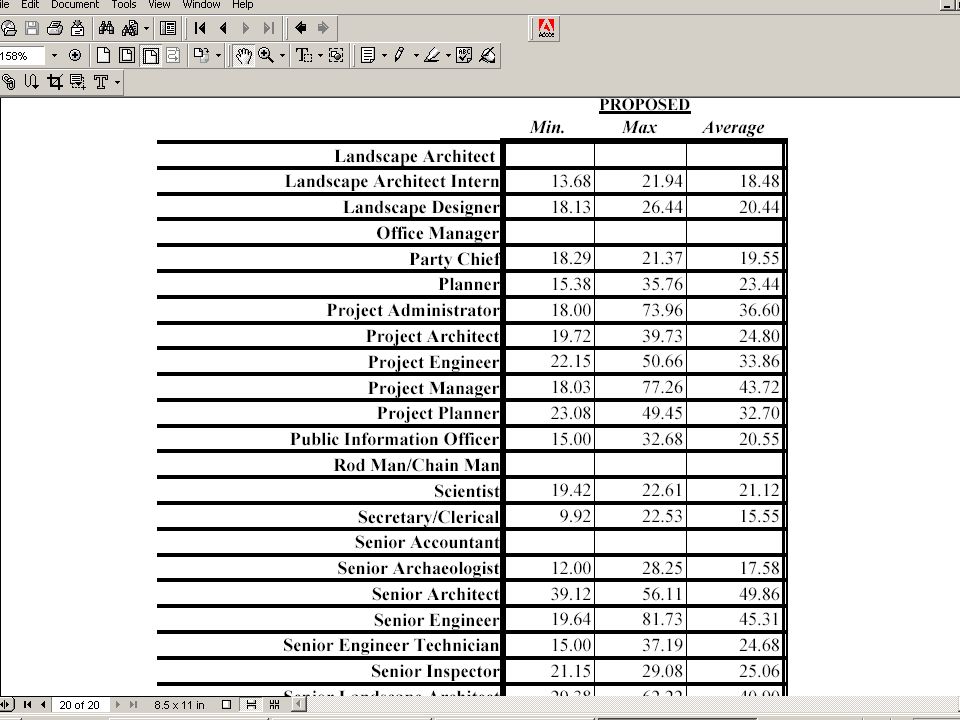Go to first page in top toolbar
This screenshot has height=720, width=960.
200,28
